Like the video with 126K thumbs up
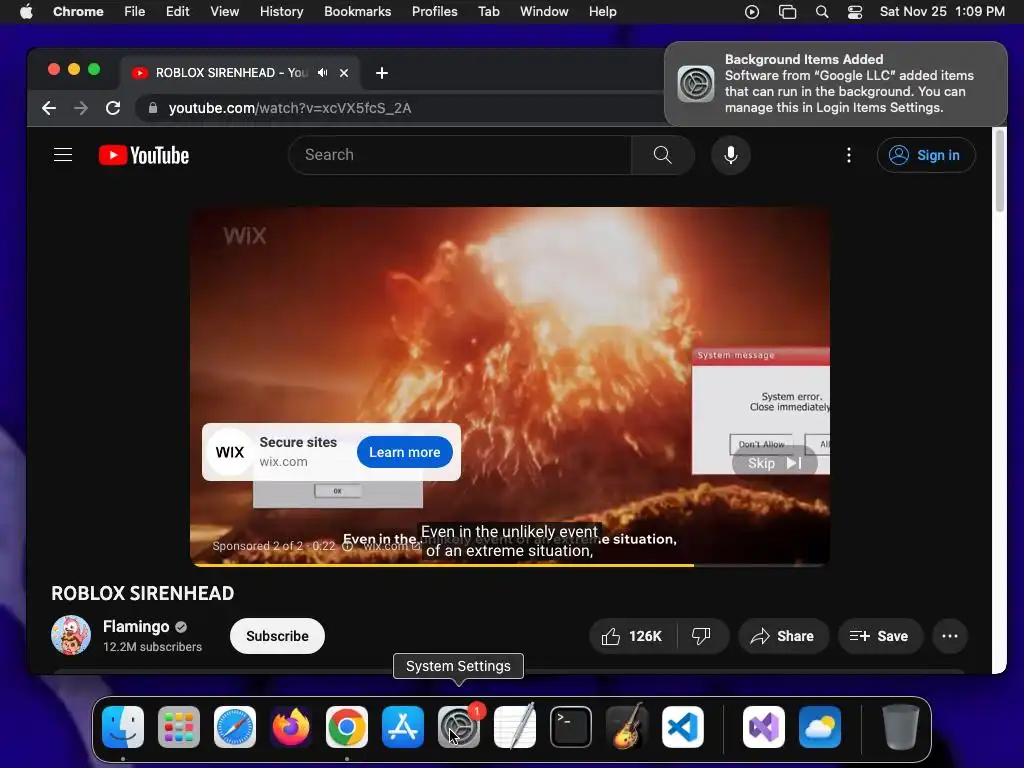This screenshot has width=1024, height=768. tap(632, 636)
